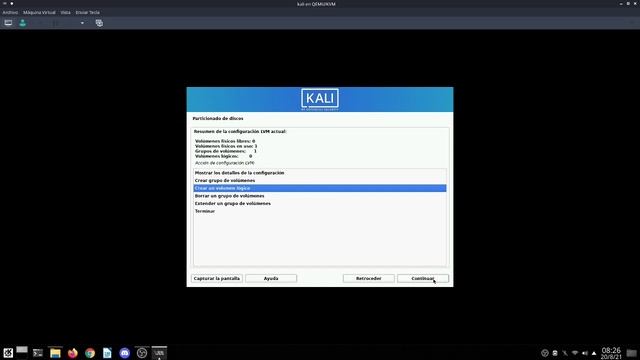The width and height of the screenshot is (640, 360).
Task: Open OBS Studio from the taskbar
Action: 142,353
